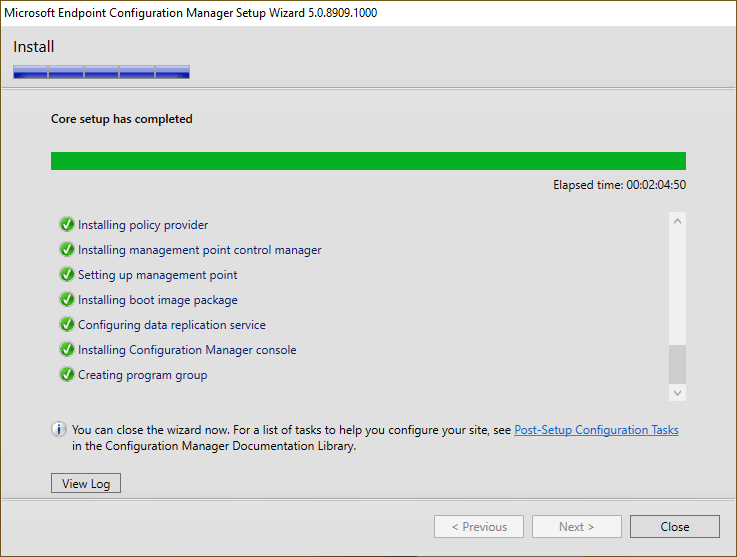This screenshot has height=557, width=737.
Task: Click the greyed-out Next button
Action: pyautogui.click(x=577, y=527)
